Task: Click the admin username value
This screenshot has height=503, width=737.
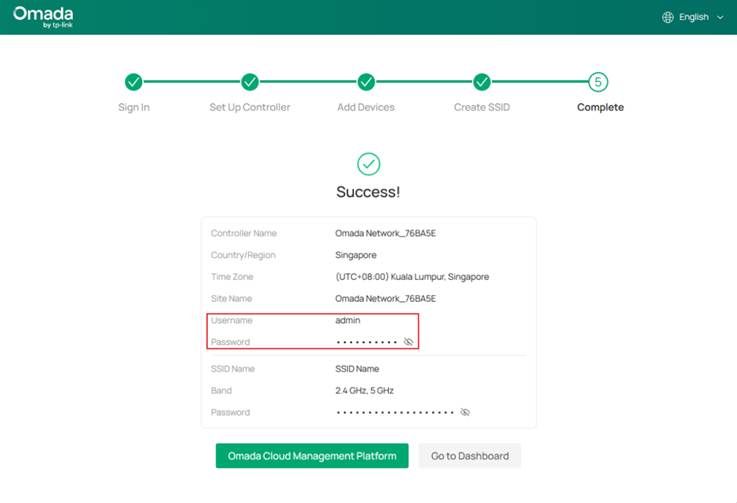Action: click(348, 320)
